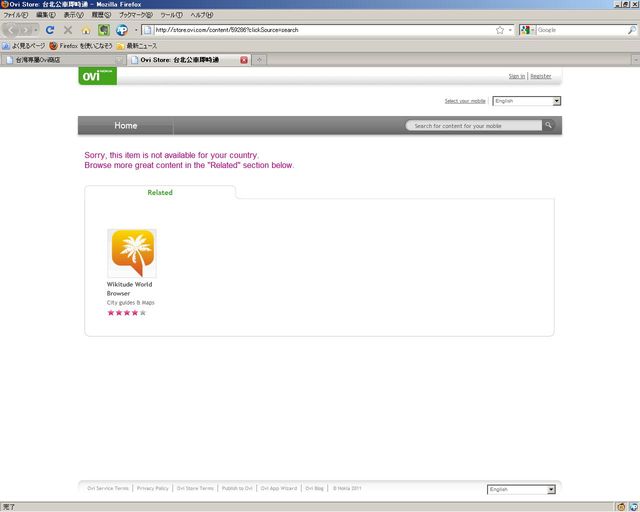Click the search magnifier in Google box
This screenshot has width=640, height=512.
[x=631, y=30]
